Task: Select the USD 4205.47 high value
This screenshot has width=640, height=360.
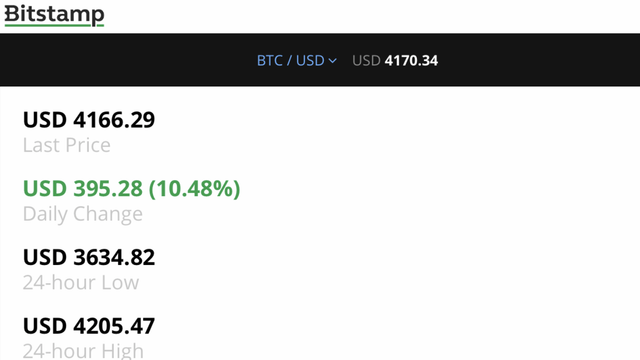Action: pos(89,326)
